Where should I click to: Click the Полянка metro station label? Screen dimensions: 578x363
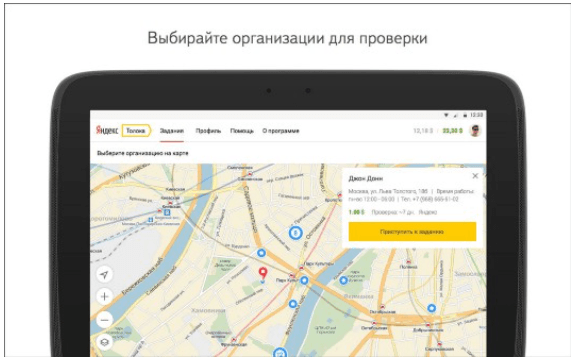click(x=408, y=266)
